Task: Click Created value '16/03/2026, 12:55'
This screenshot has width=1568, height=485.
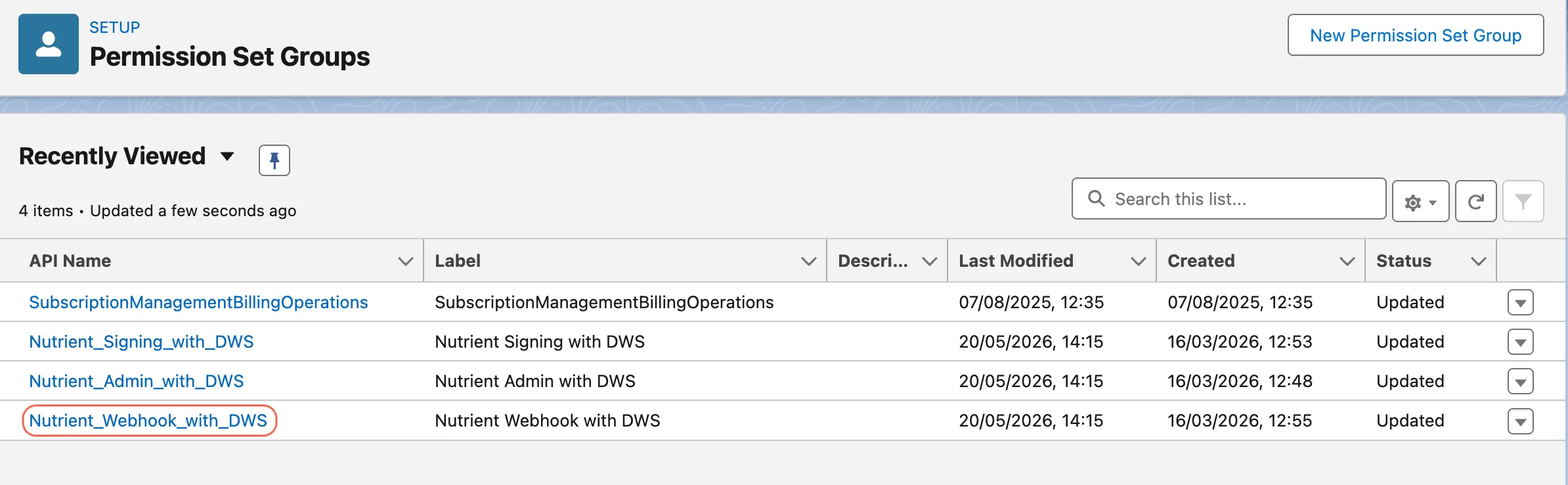Action: [x=1240, y=421]
